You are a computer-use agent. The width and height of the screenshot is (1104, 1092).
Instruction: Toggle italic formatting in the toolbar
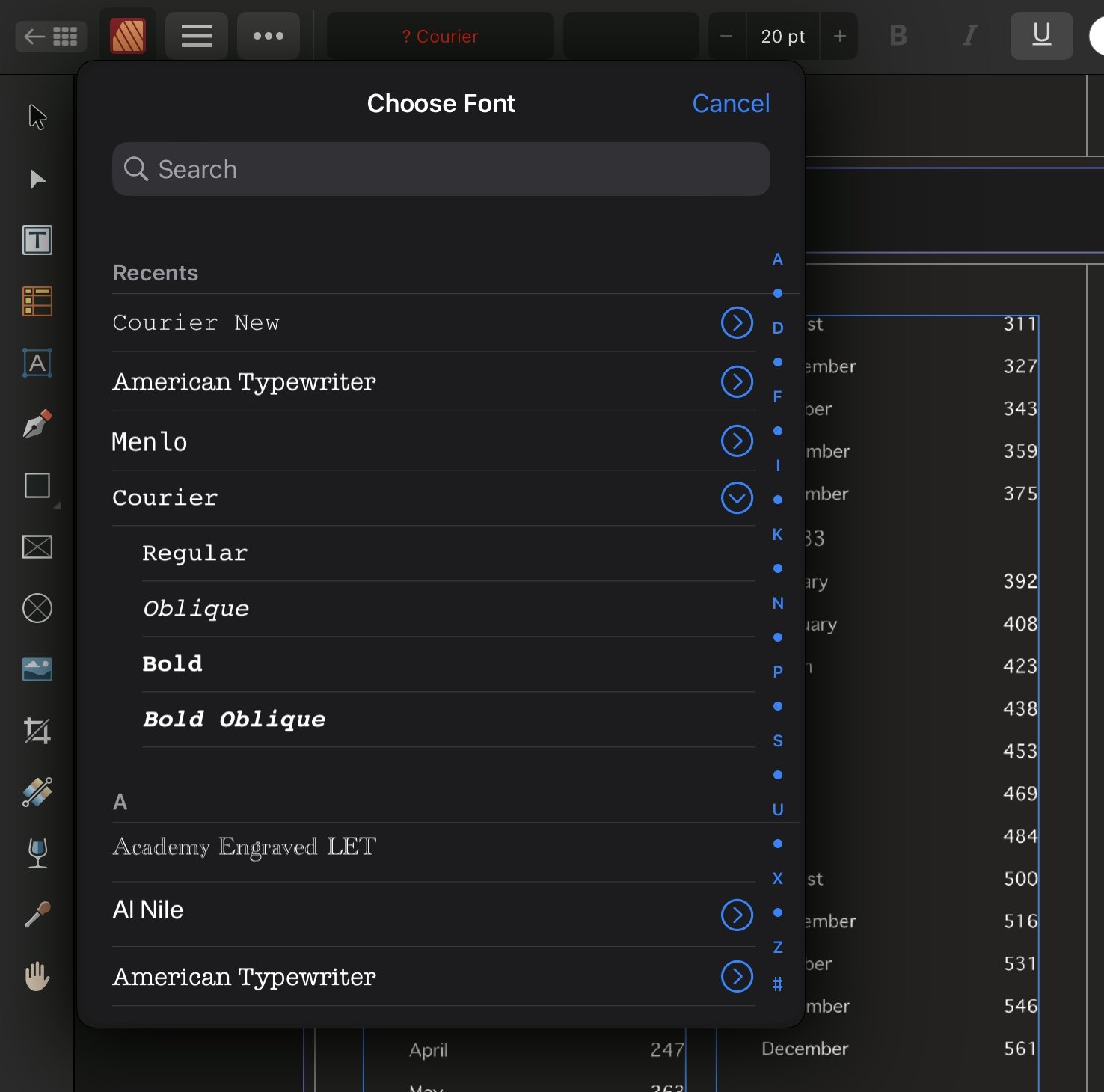coord(970,36)
